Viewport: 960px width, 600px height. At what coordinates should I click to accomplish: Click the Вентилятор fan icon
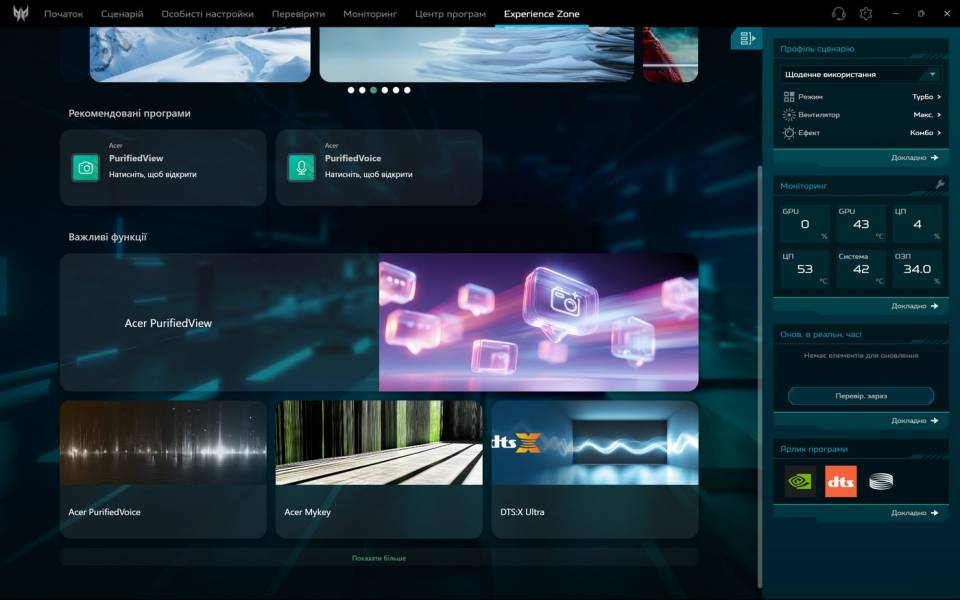tap(789, 114)
